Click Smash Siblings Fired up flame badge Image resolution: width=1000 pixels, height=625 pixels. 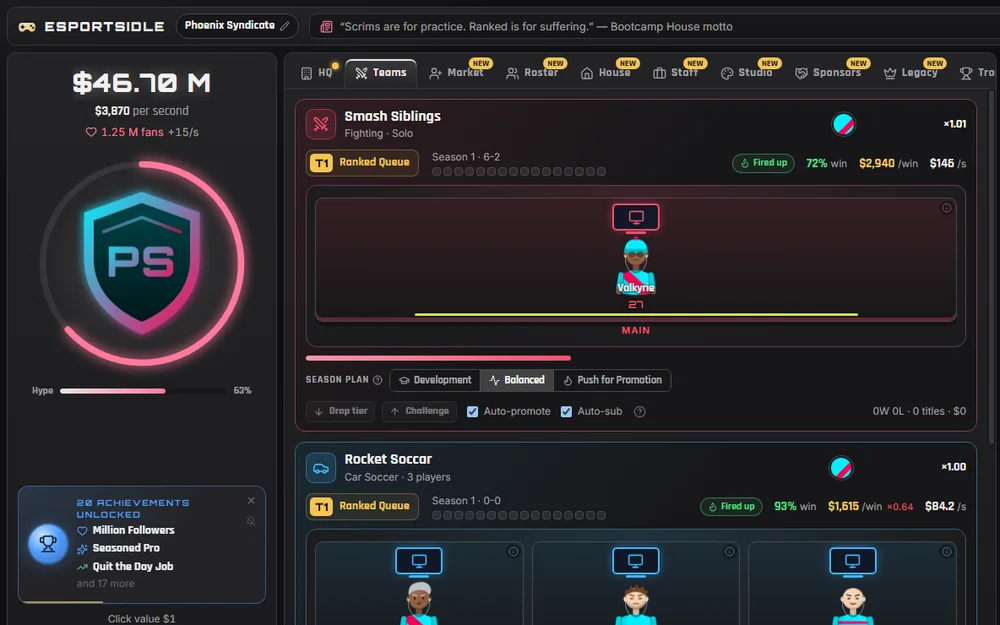coord(763,163)
